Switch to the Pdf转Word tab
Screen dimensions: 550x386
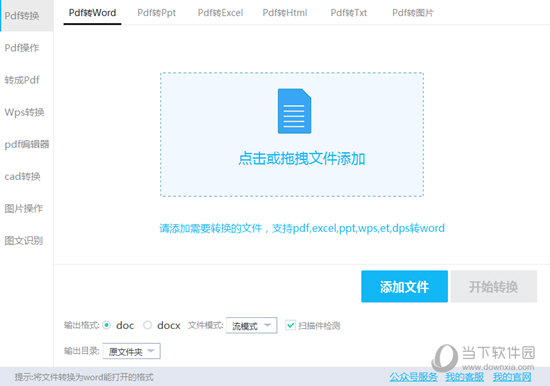click(92, 13)
